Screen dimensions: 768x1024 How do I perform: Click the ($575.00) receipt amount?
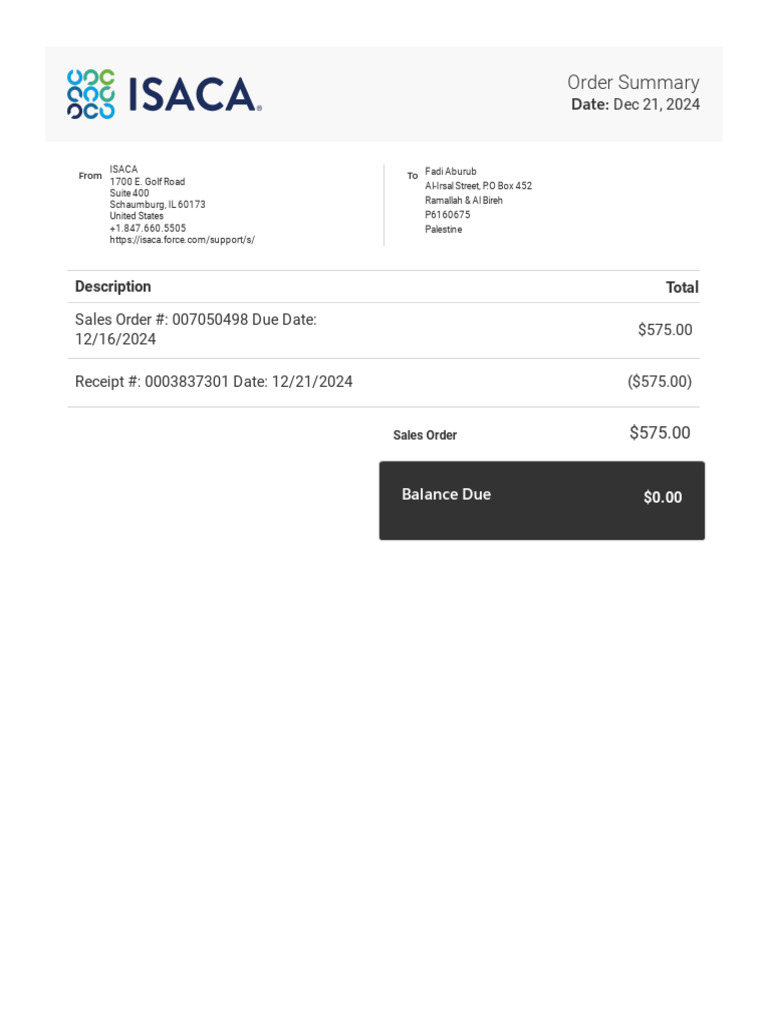click(659, 382)
